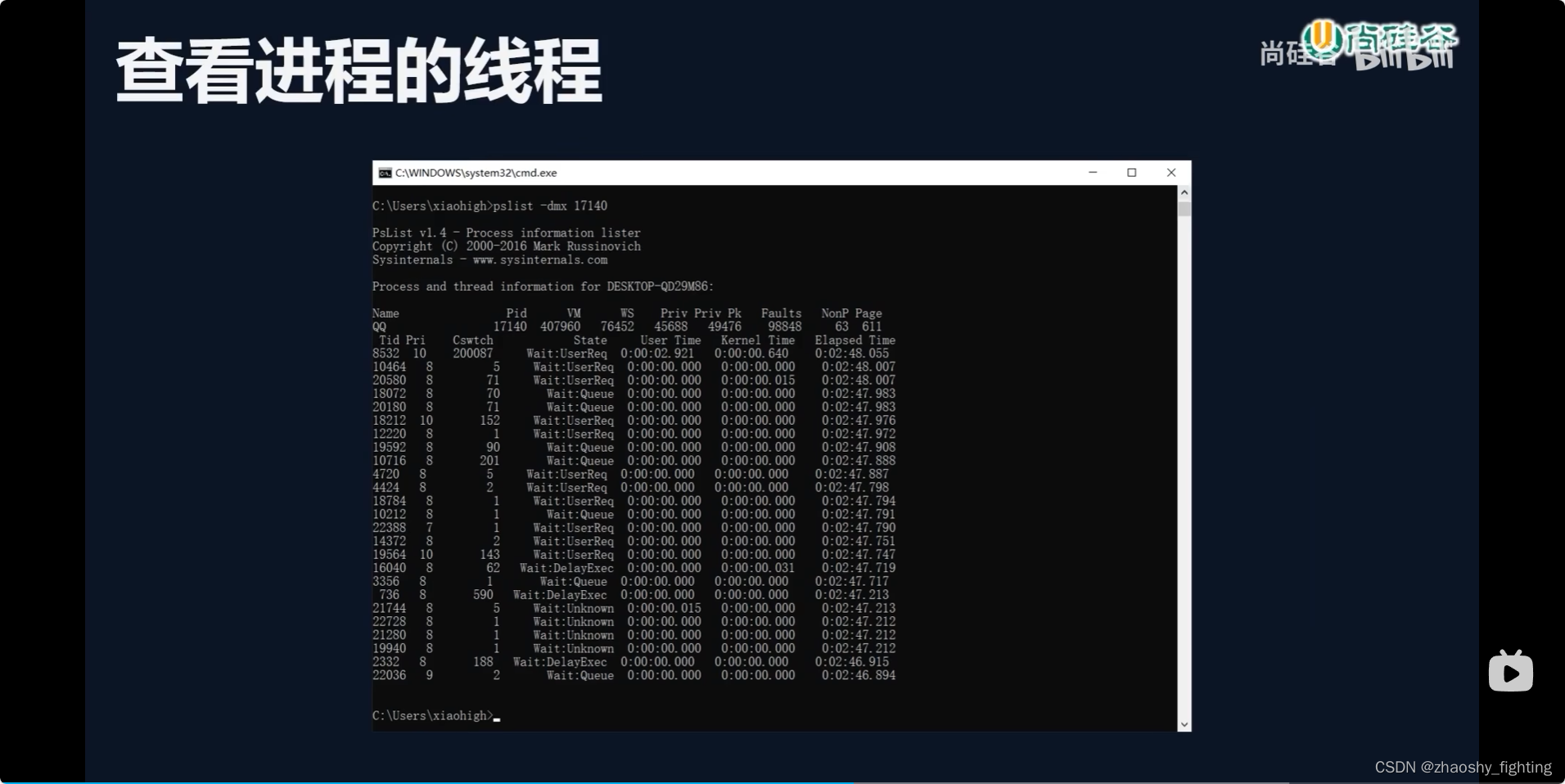
Task: Click thread row with Tid 8532
Action: [634, 353]
